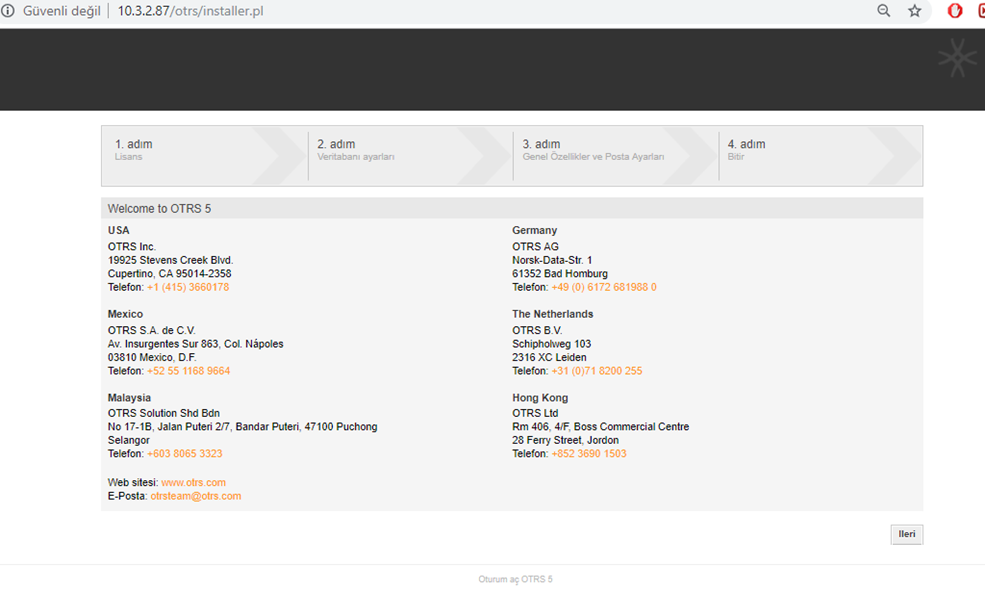Viewport: 985px width, 591px height.
Task: Click the 'Welcome to OTRS 5' heading
Action: pos(159,209)
